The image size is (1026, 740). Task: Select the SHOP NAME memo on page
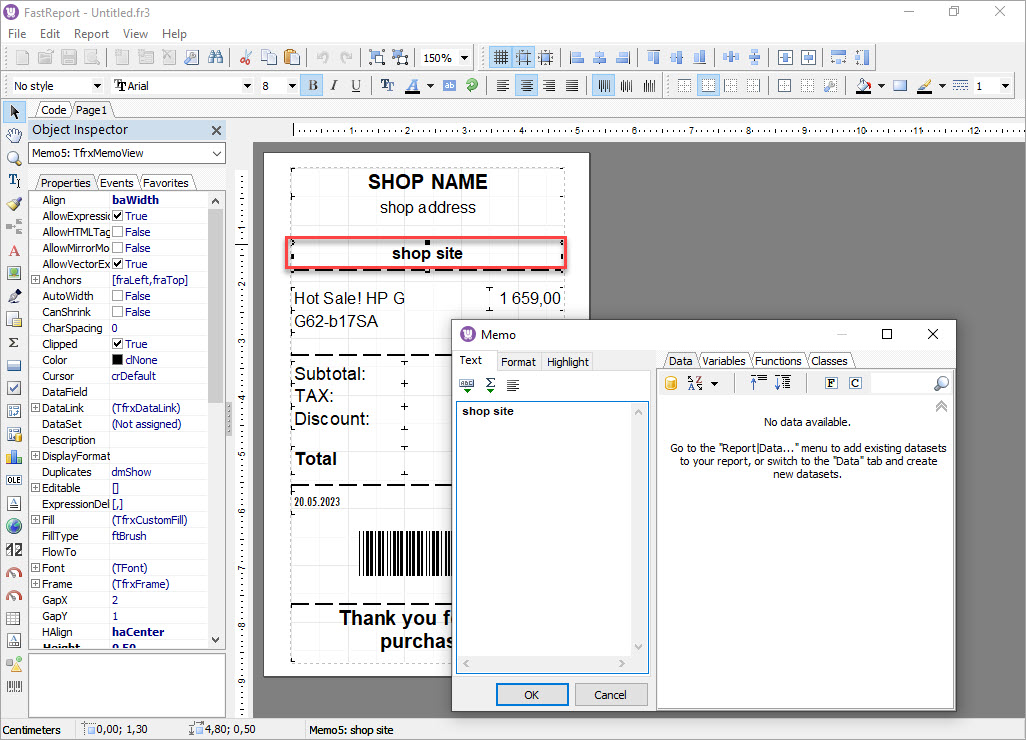[427, 182]
